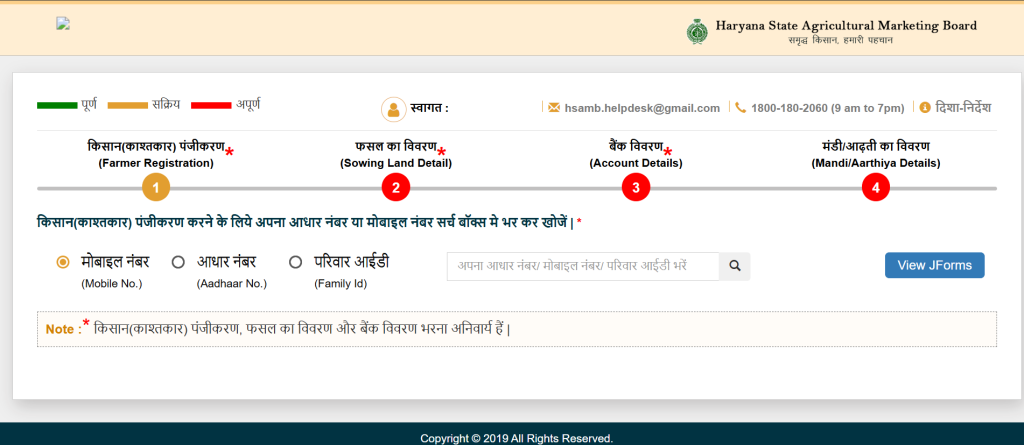Open the Mandi/Aarthiya Details step label
This screenshot has height=445, width=1024.
[876, 154]
